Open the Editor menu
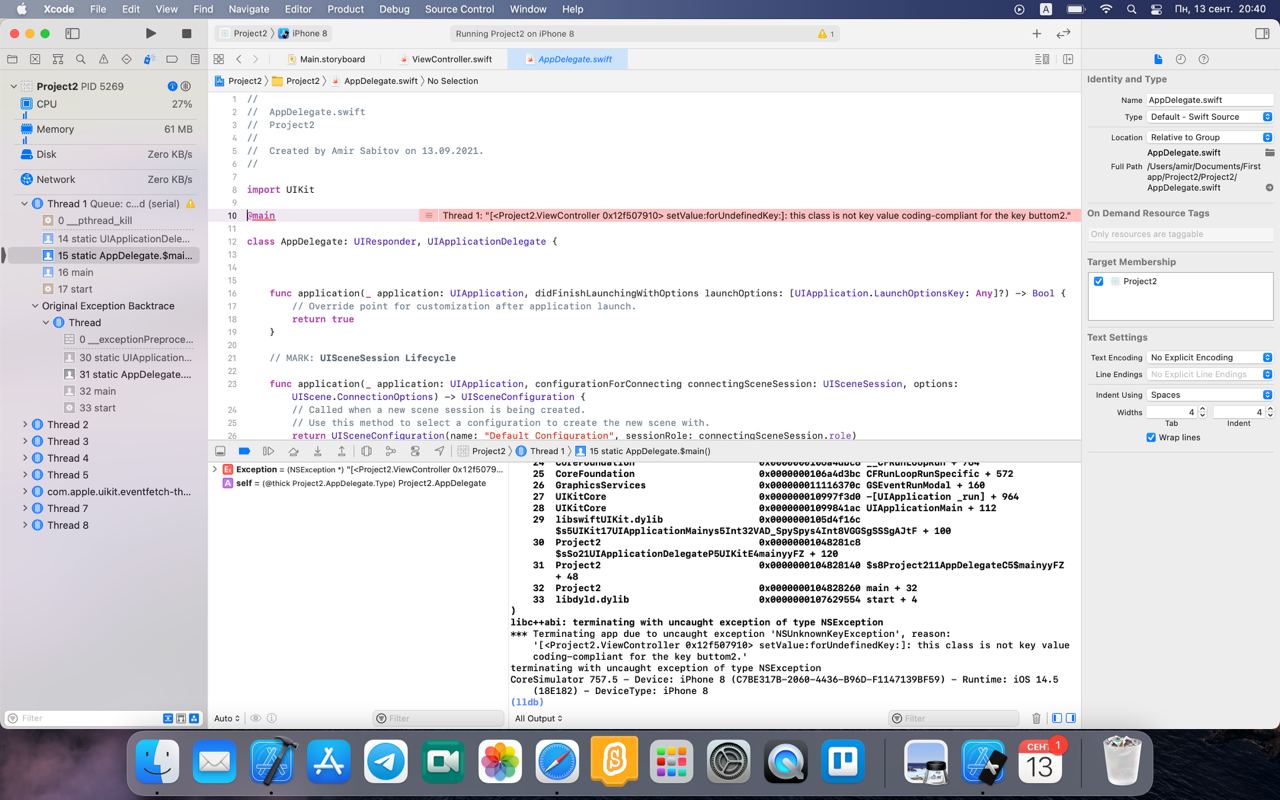Screen dimensions: 1280x800 298,9
